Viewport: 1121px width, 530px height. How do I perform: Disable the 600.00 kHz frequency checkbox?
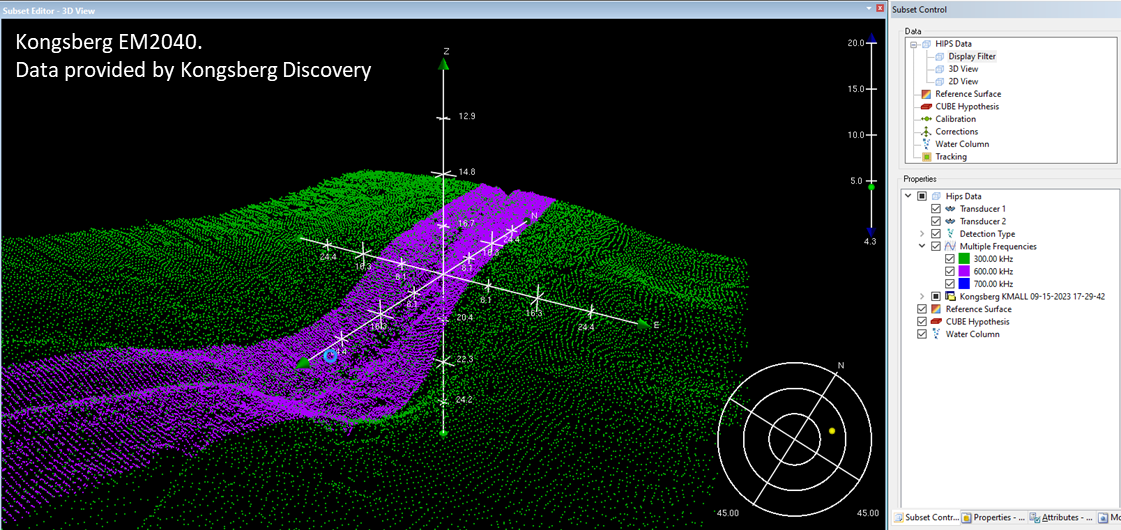point(950,271)
